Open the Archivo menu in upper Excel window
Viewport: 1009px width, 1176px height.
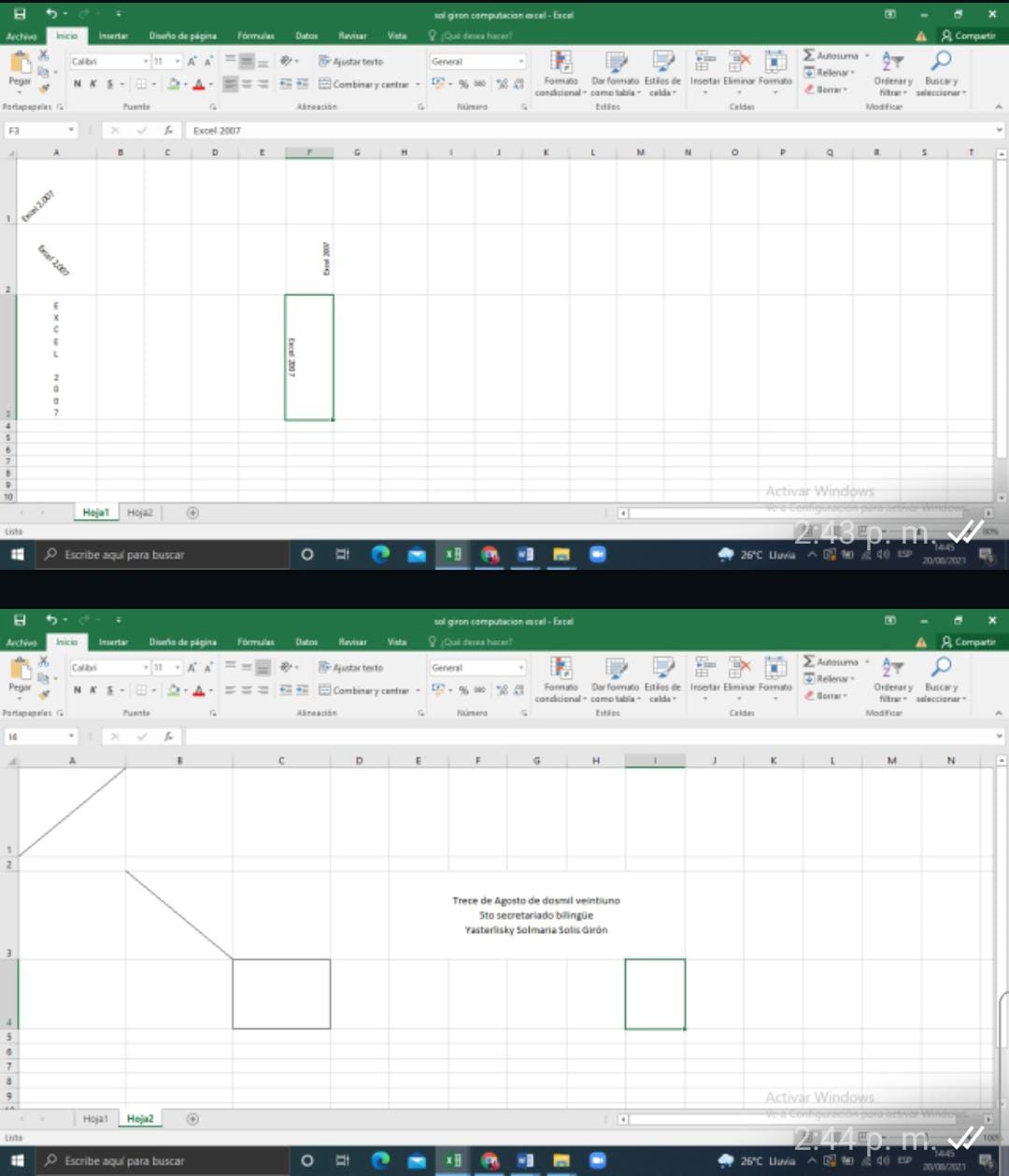[x=21, y=35]
